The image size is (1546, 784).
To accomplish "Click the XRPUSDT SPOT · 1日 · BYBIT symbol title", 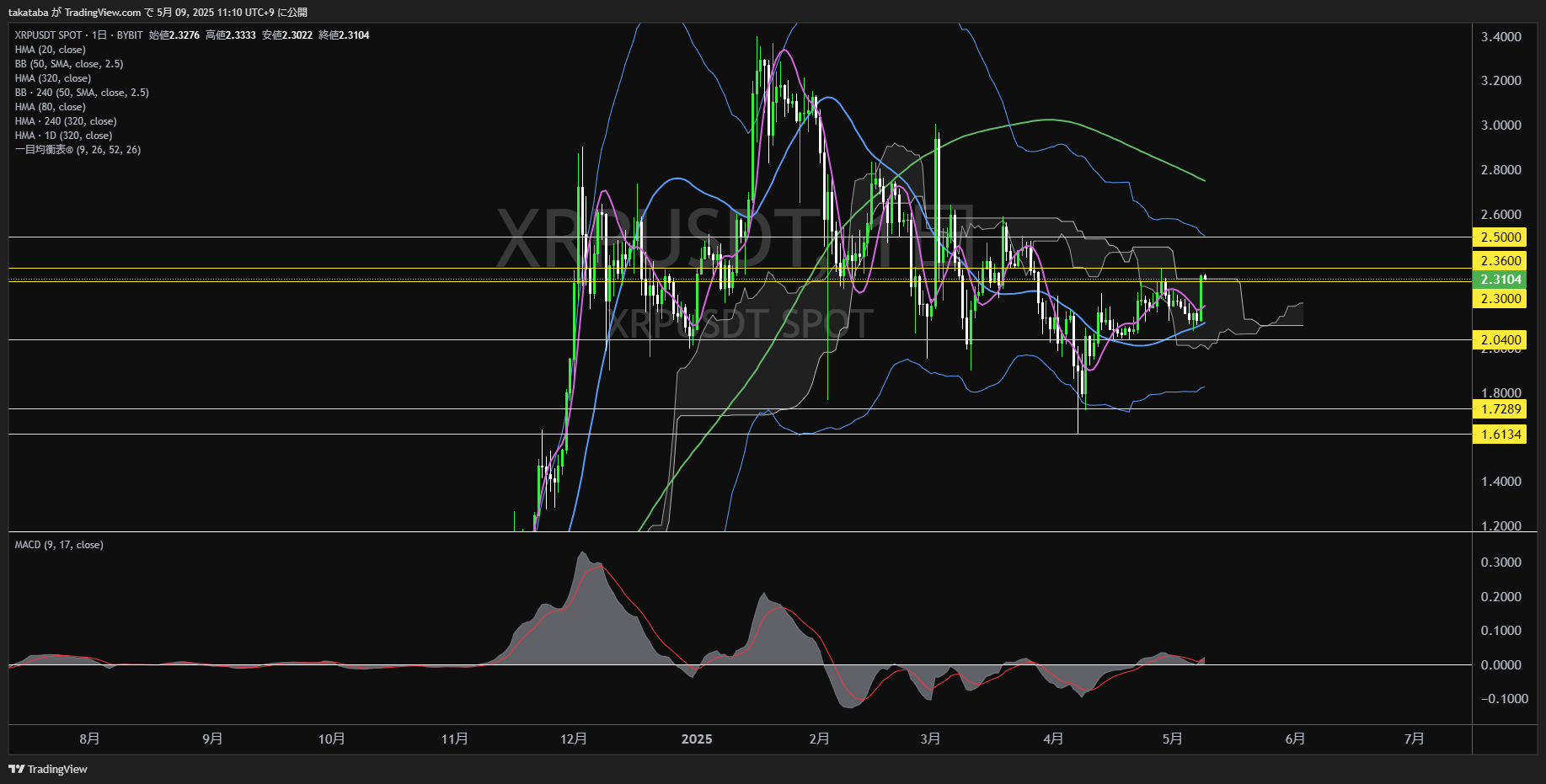I will (x=79, y=35).
